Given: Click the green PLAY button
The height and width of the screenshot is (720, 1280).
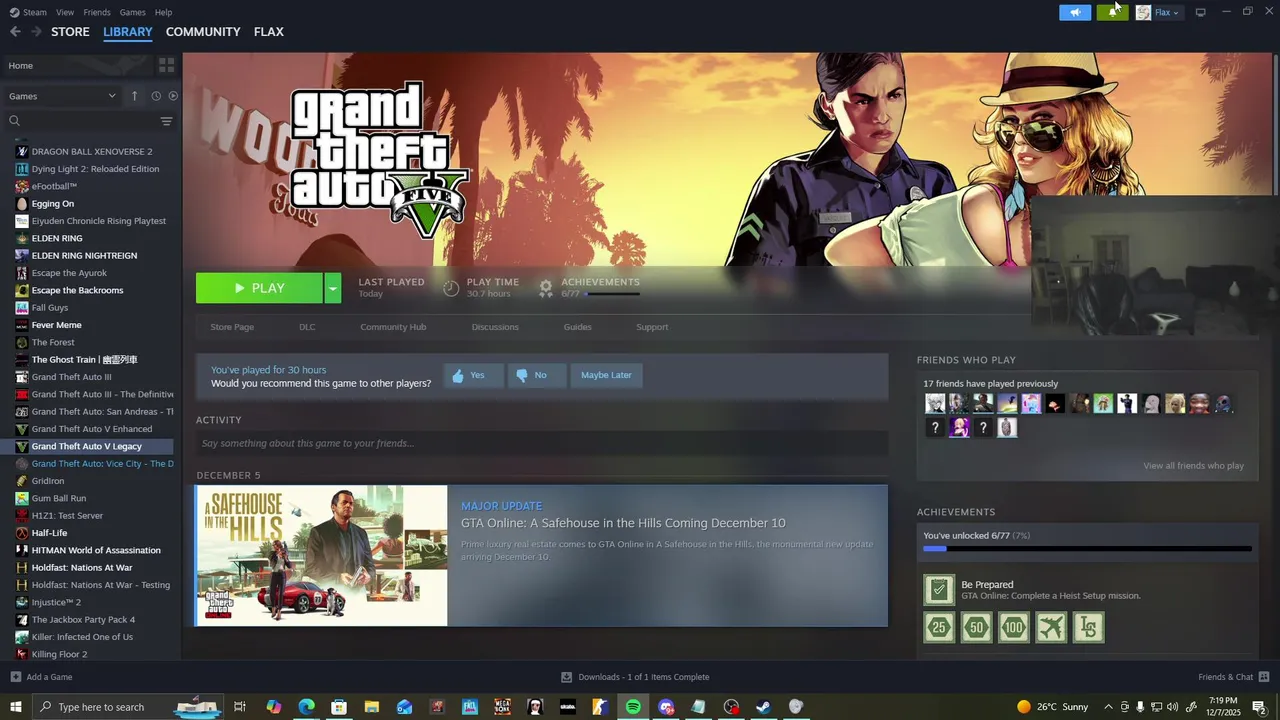Looking at the screenshot, I should point(259,288).
